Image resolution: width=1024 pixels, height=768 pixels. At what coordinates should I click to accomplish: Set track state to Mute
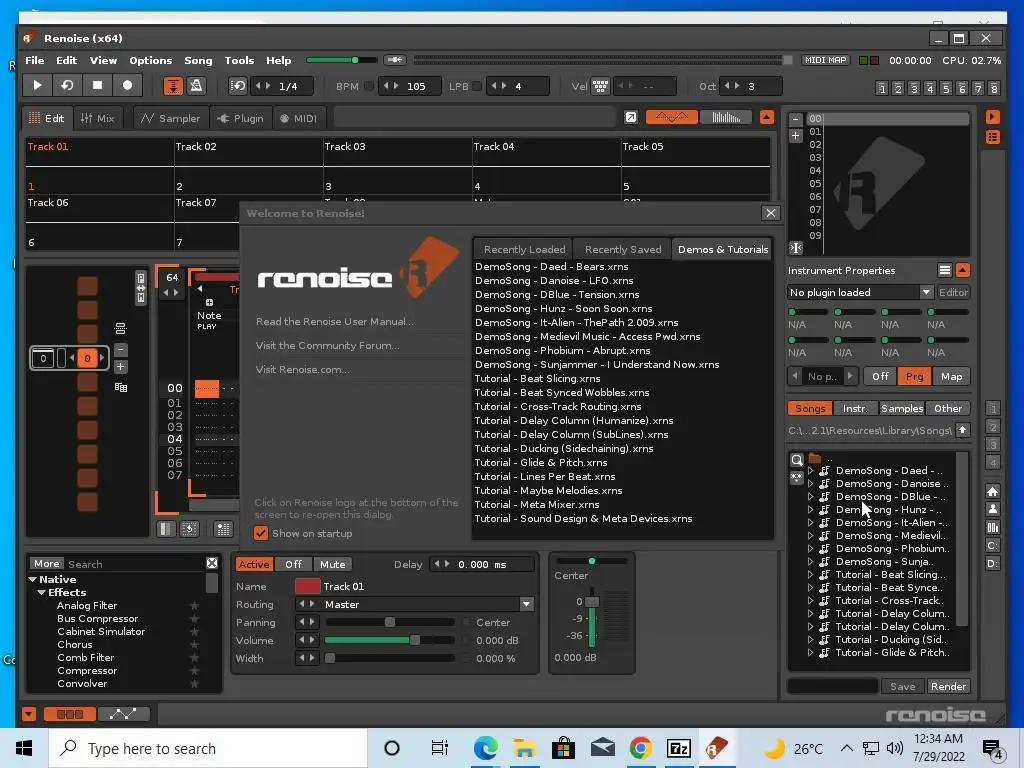click(332, 564)
